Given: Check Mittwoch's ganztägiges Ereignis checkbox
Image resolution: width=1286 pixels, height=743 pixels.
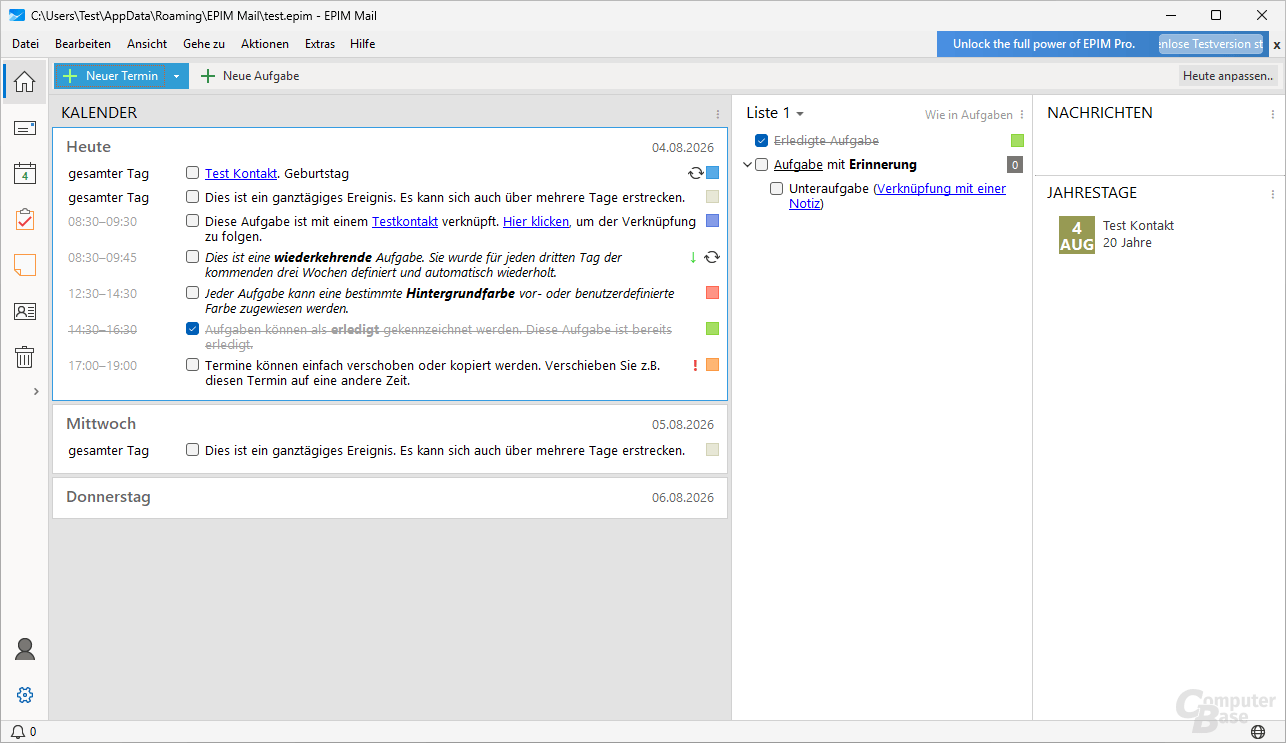Looking at the screenshot, I should point(193,450).
